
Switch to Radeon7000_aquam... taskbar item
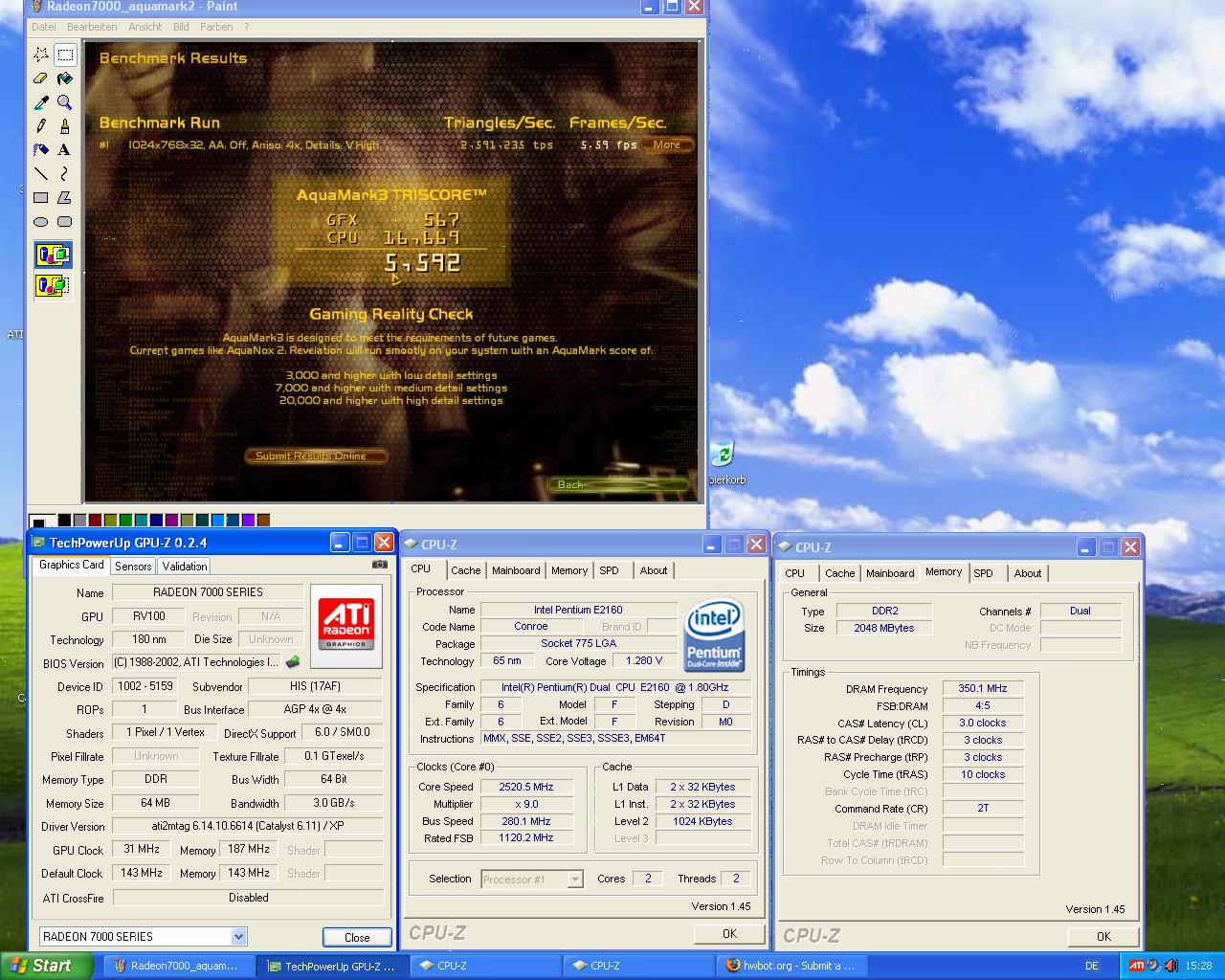click(179, 966)
